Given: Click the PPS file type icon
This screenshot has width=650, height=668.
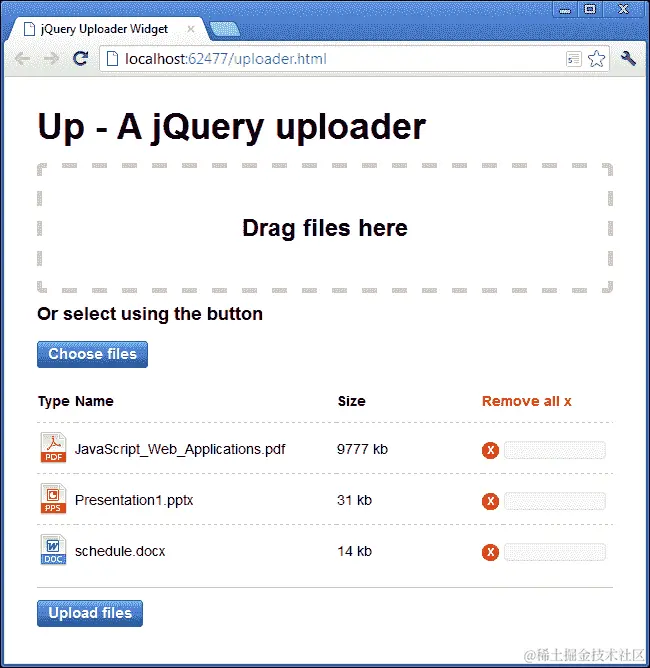Looking at the screenshot, I should 53,498.
